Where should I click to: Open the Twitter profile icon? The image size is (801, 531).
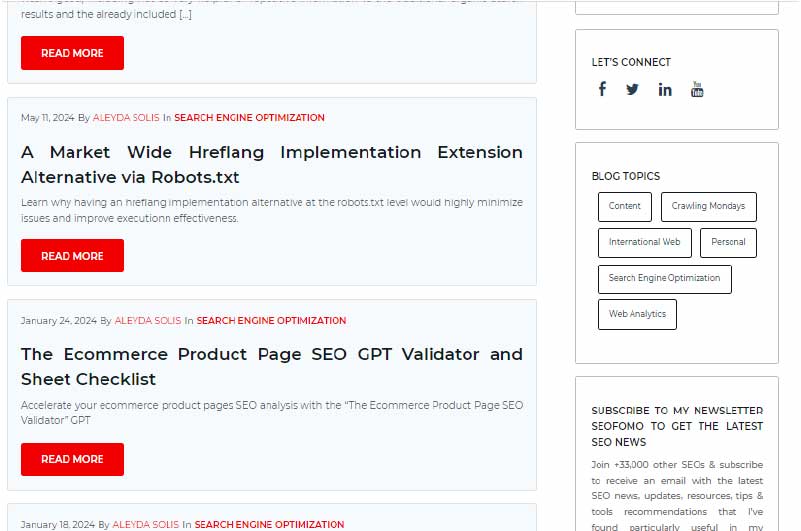(632, 89)
